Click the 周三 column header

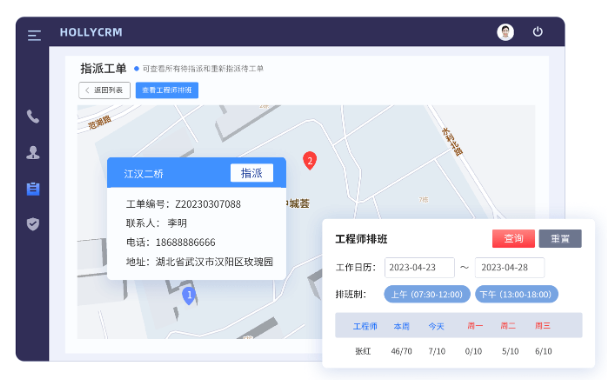tap(542, 326)
